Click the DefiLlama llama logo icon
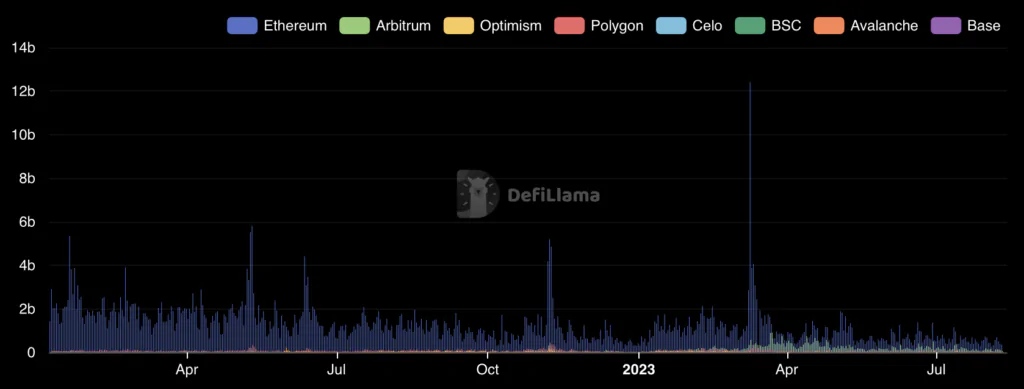Image resolution: width=1024 pixels, height=389 pixels. click(x=477, y=194)
